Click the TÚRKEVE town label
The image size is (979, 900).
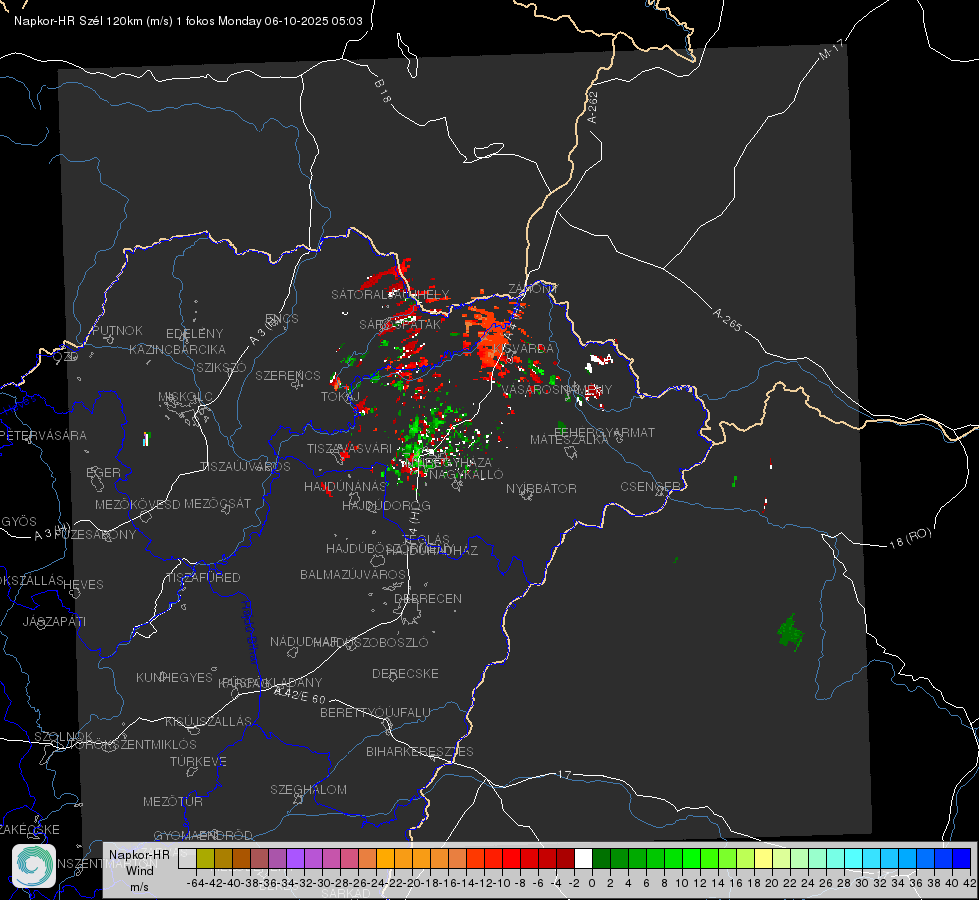[199, 761]
